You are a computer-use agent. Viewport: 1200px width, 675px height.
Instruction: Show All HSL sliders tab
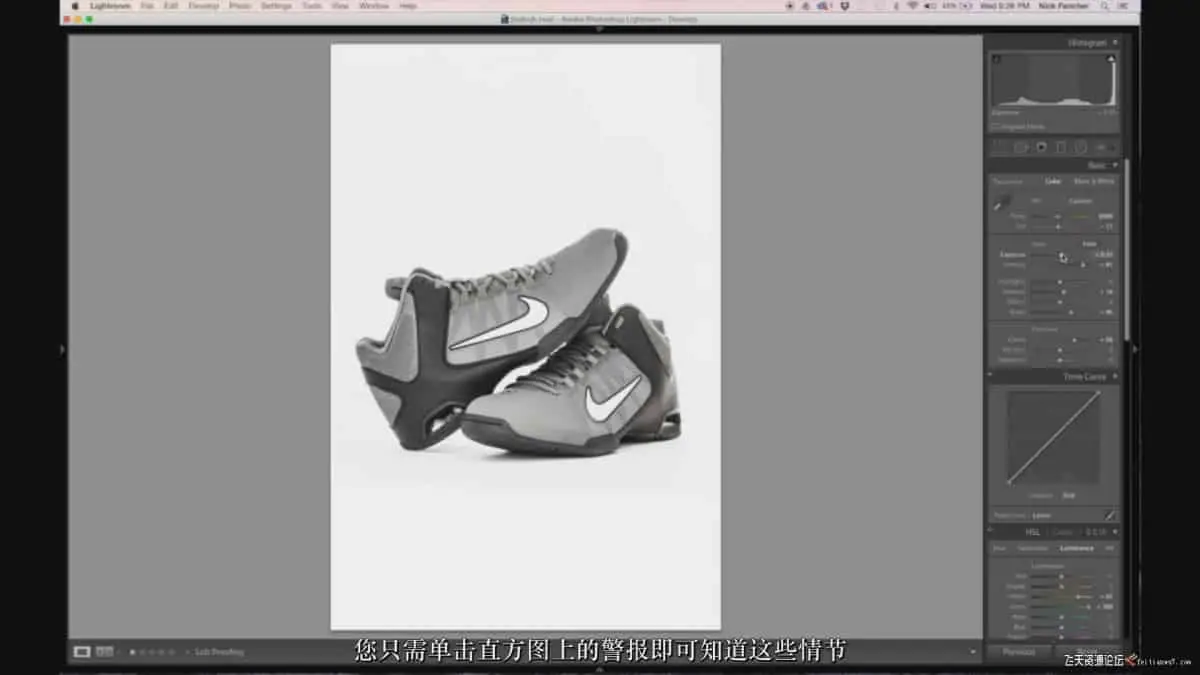click(x=1109, y=548)
